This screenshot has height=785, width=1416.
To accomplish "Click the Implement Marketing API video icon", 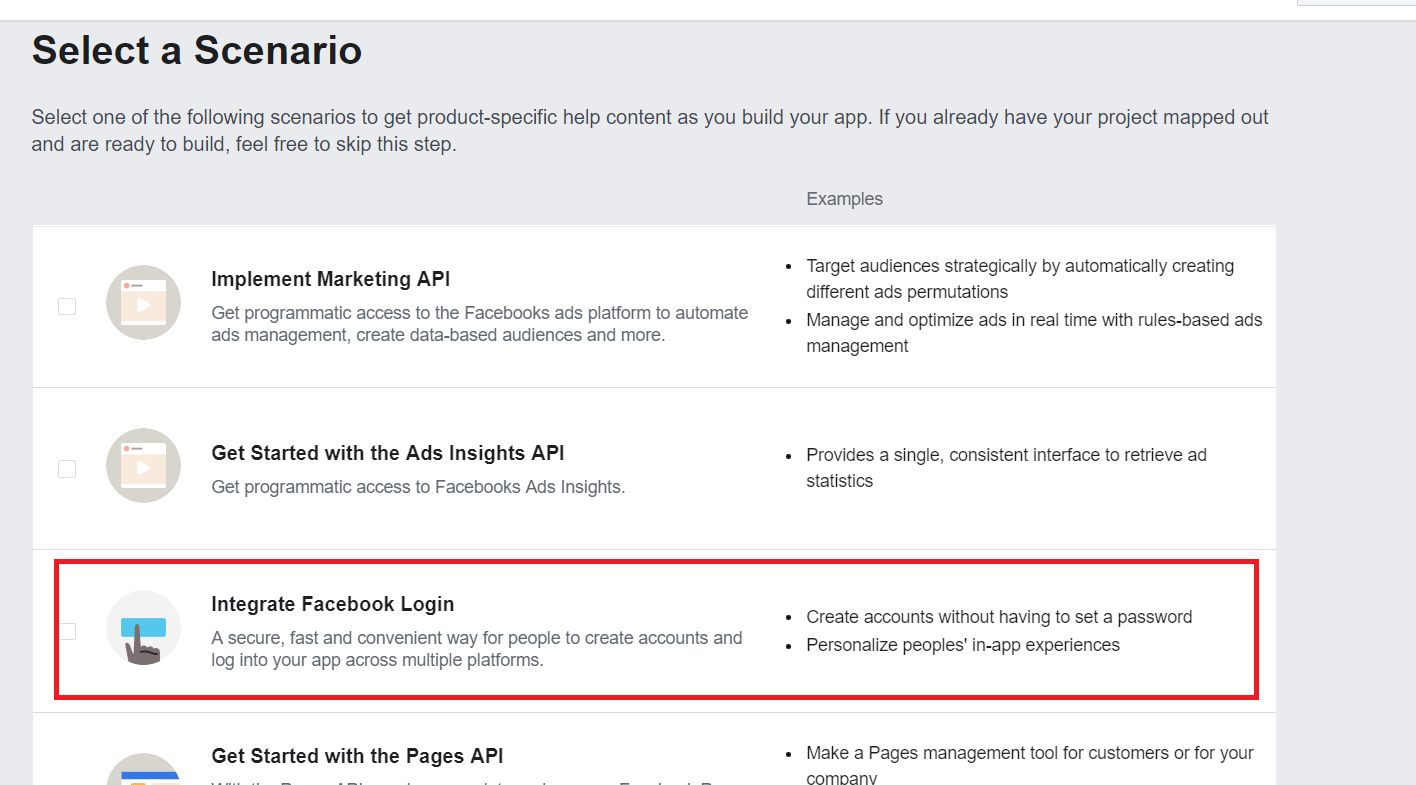I will [143, 303].
